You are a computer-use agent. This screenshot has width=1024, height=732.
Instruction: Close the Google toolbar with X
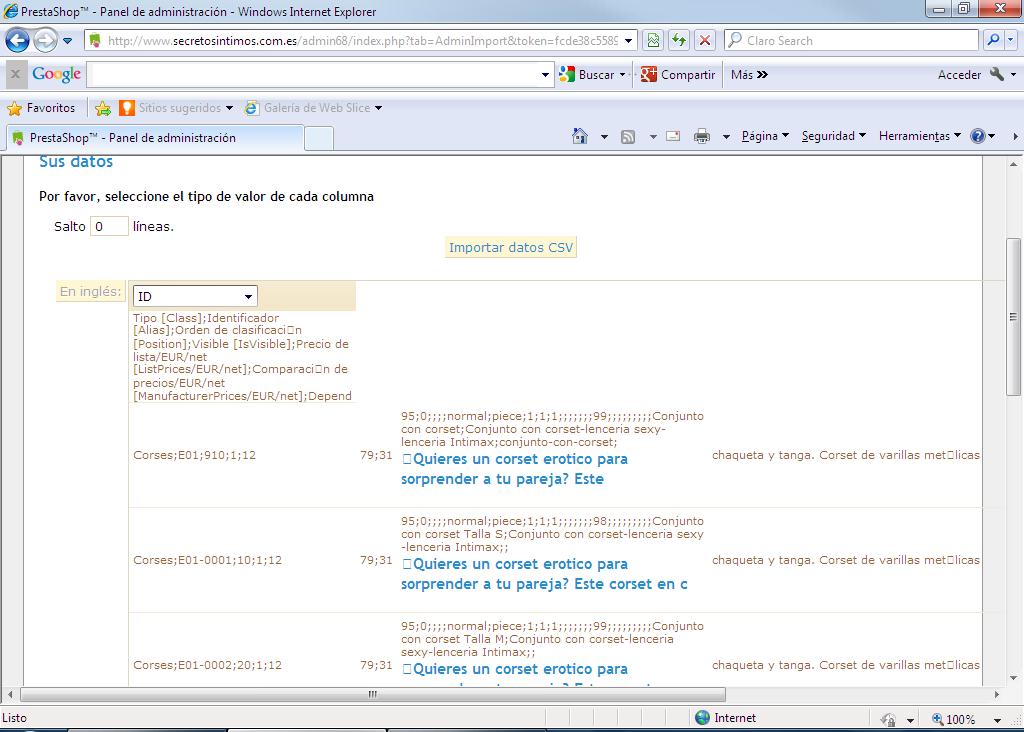(x=15, y=74)
